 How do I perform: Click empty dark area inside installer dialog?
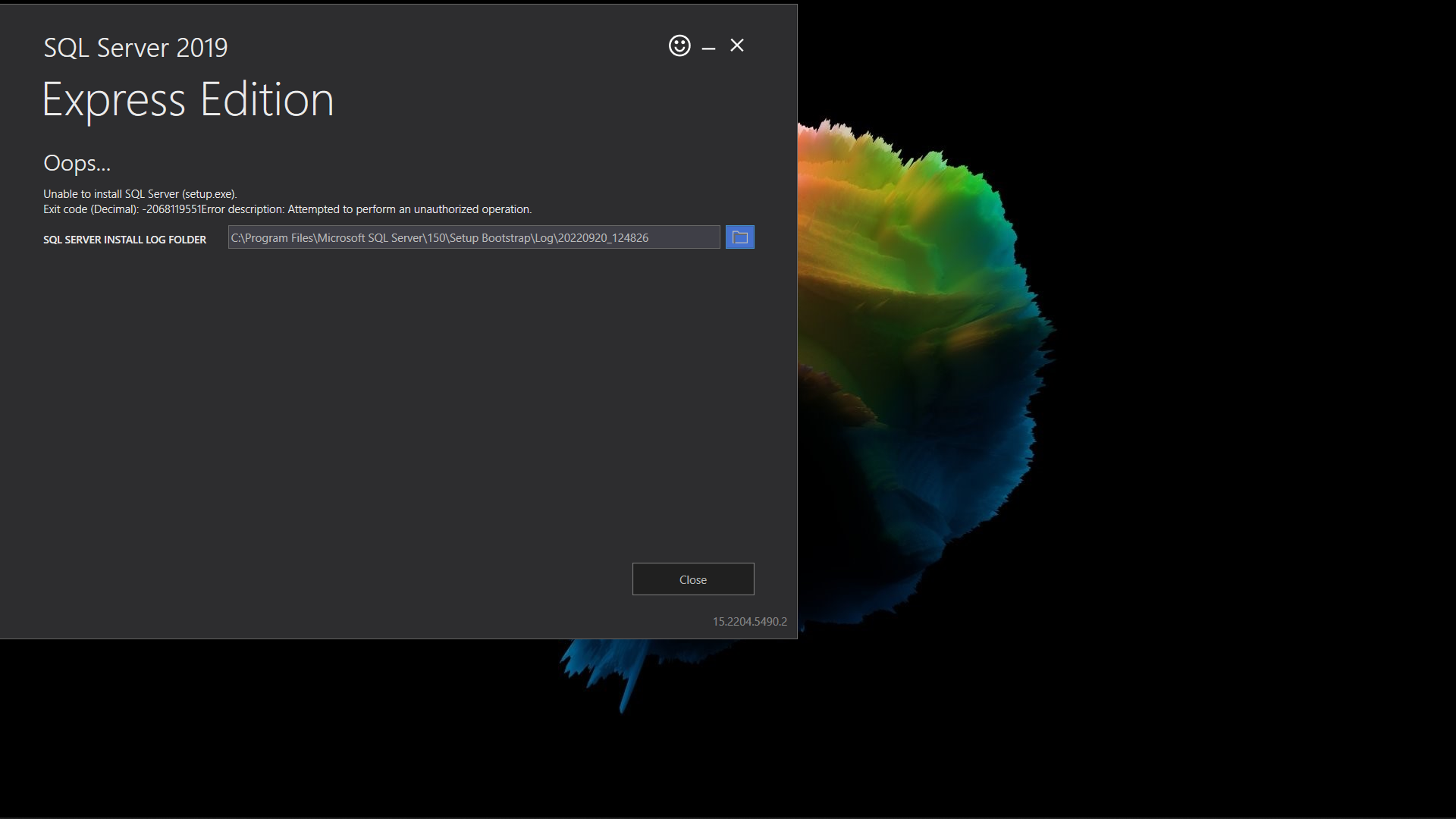click(379, 417)
